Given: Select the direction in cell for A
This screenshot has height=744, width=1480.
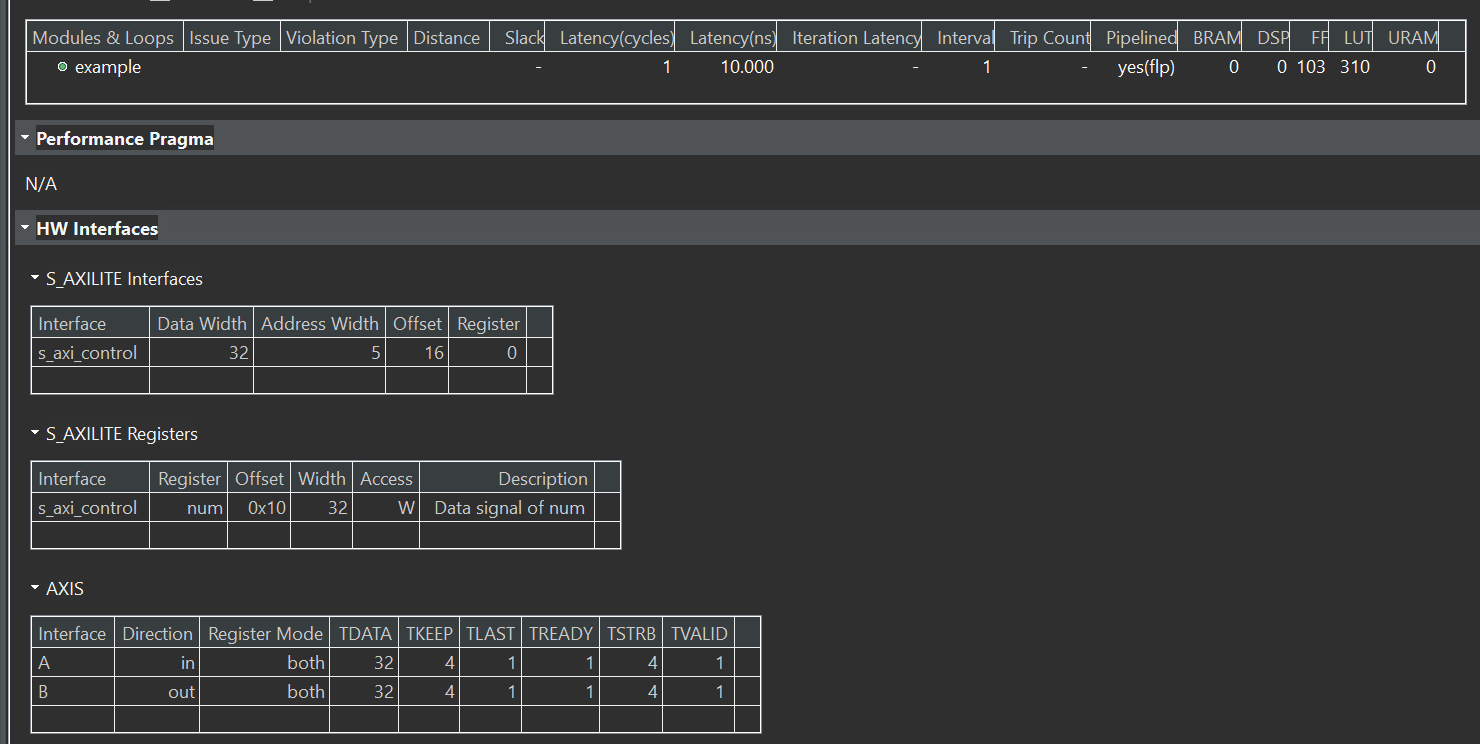Looking at the screenshot, I should point(157,662).
